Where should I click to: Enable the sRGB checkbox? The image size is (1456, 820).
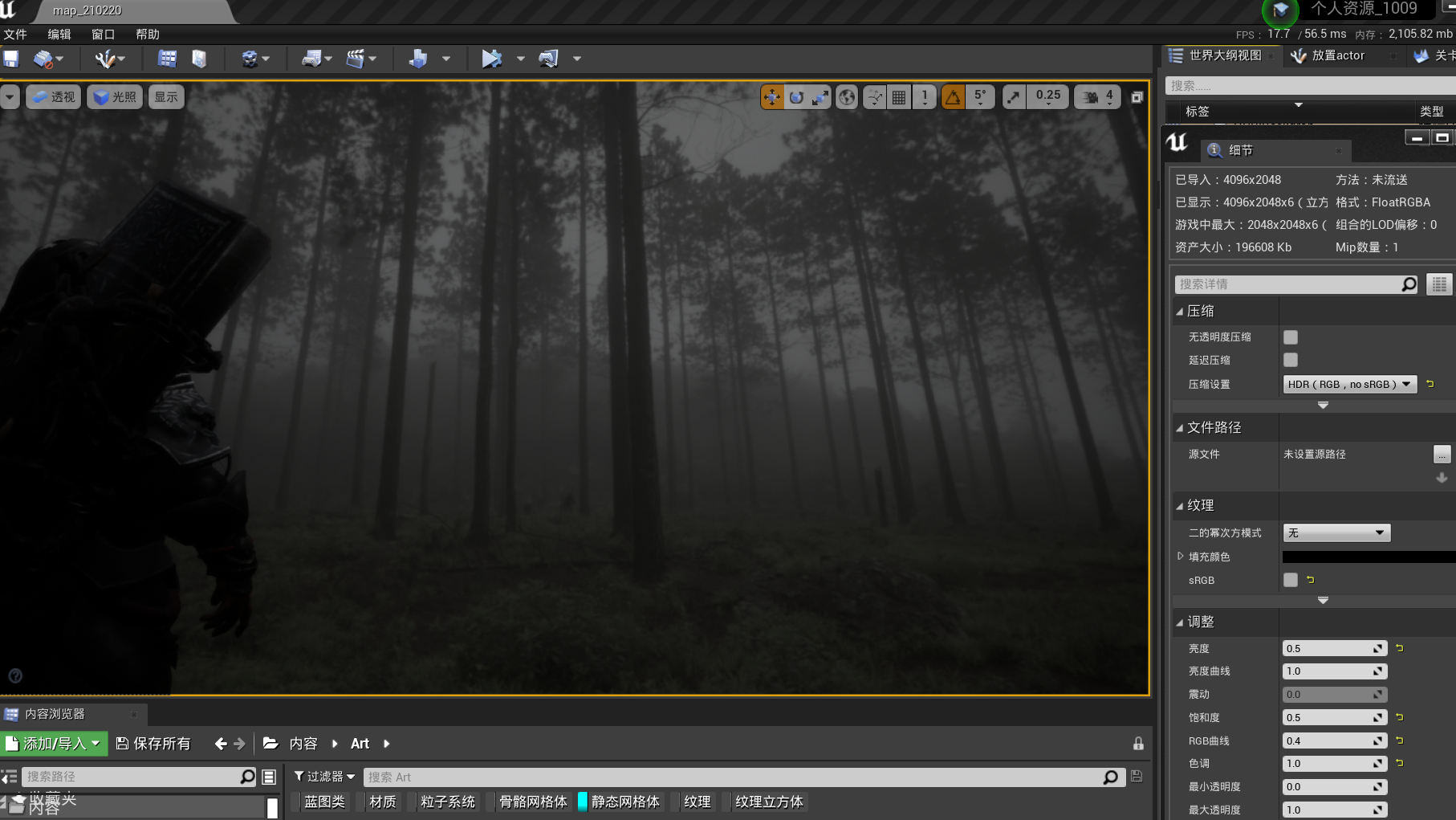[1290, 580]
